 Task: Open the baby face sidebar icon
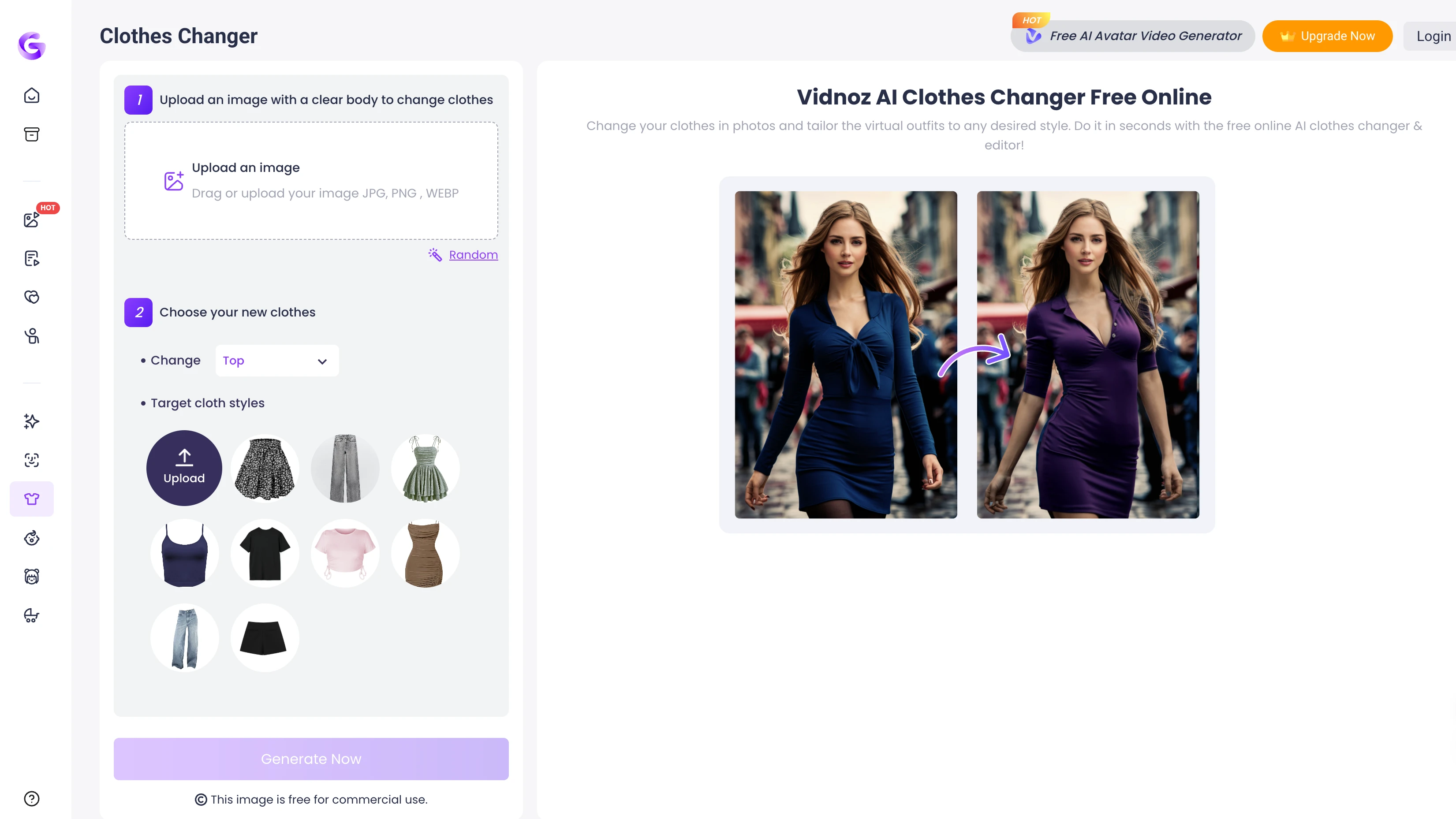[x=32, y=537]
